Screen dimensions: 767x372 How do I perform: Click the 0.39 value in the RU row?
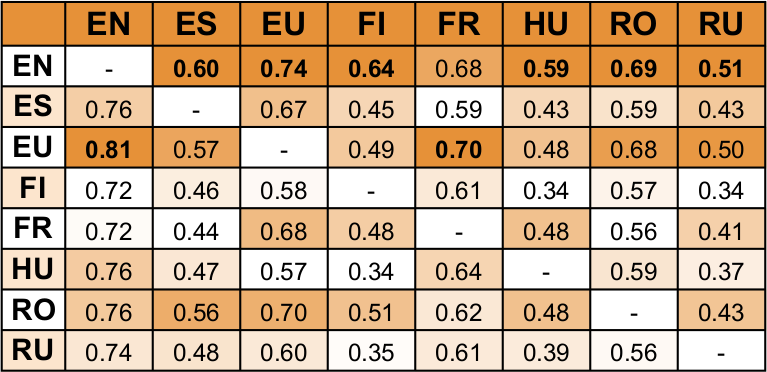tap(546, 350)
